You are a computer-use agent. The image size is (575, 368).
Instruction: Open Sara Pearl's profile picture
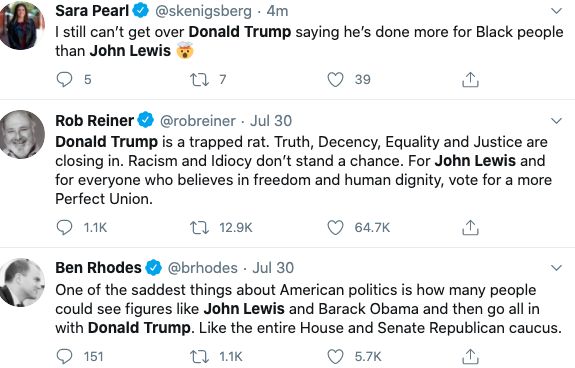tap(21, 25)
